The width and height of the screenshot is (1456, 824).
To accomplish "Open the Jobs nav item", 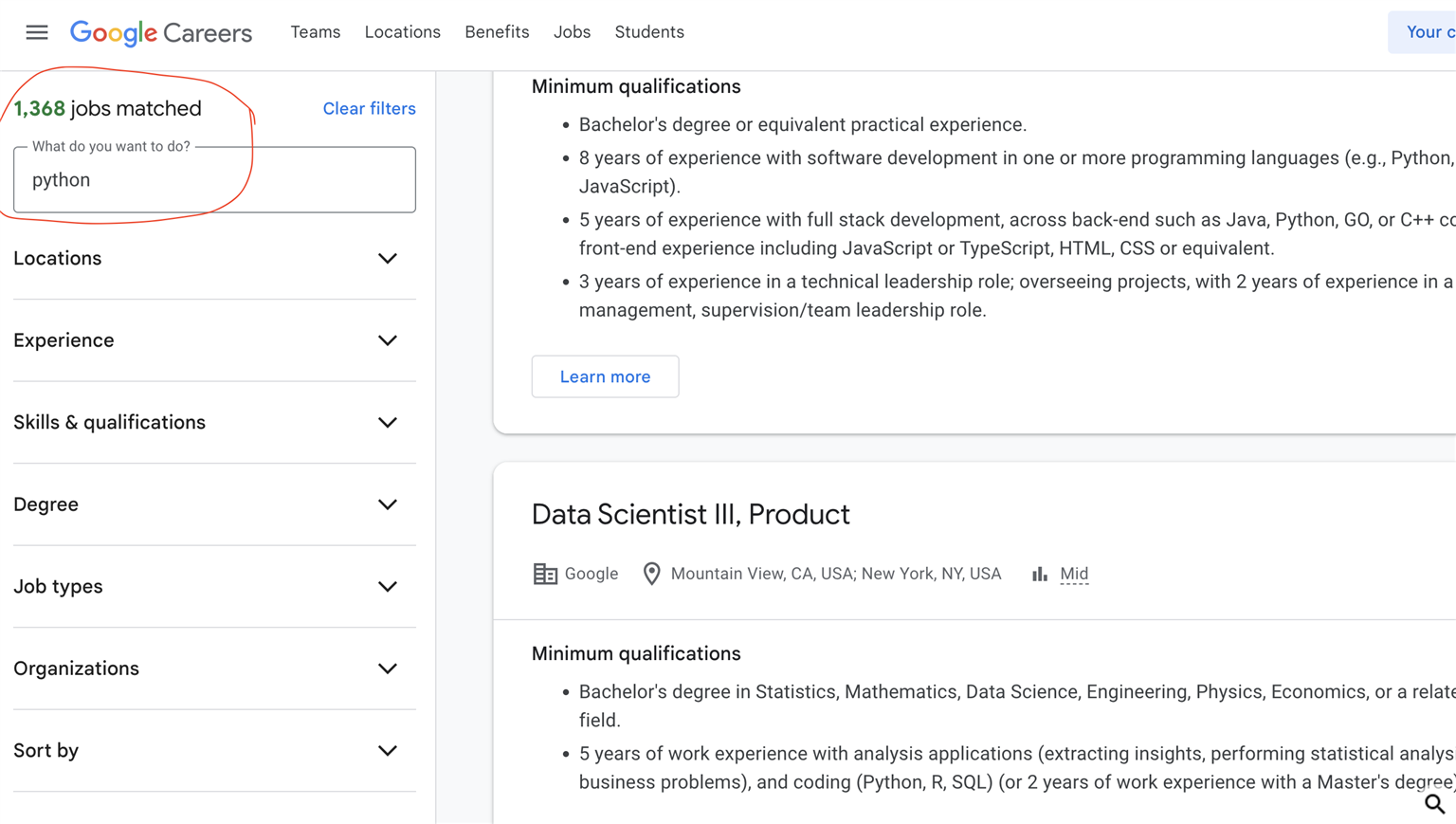I will [573, 32].
